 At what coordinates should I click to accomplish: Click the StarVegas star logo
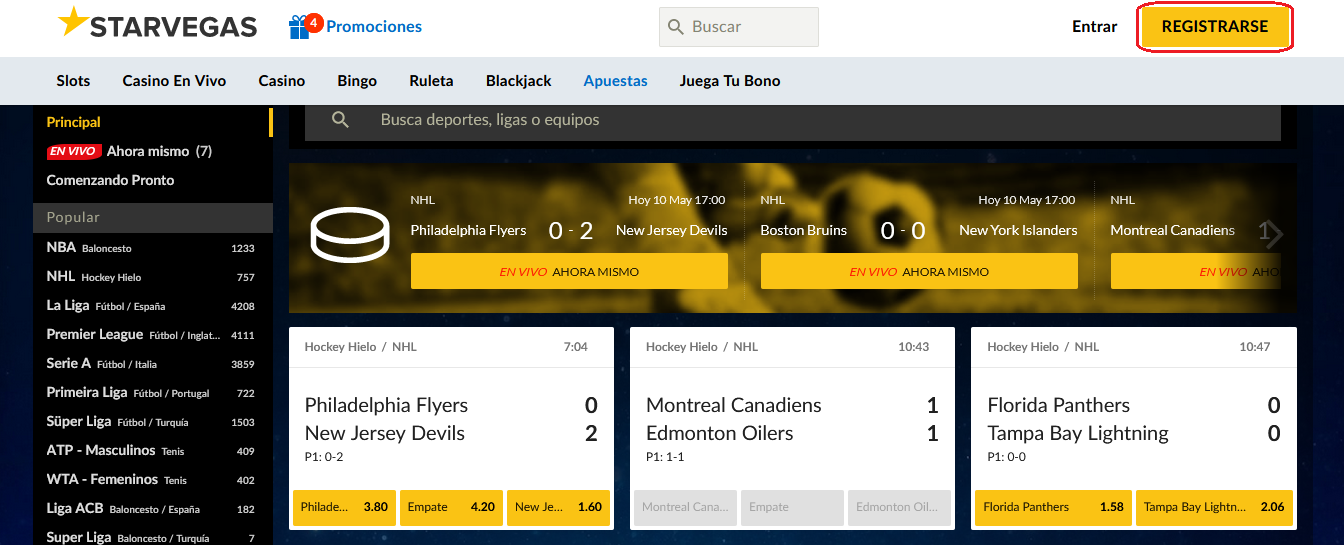[x=74, y=21]
